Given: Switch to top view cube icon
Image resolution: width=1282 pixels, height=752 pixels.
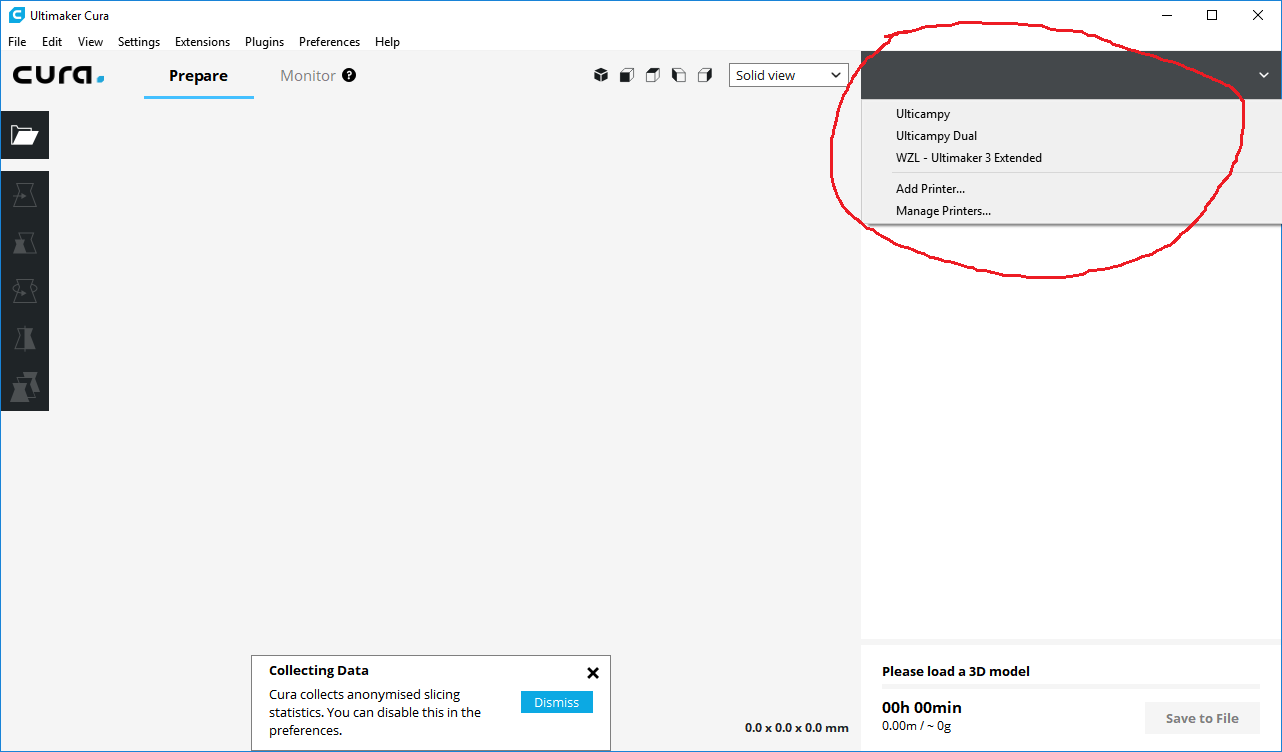Looking at the screenshot, I should tap(653, 75).
